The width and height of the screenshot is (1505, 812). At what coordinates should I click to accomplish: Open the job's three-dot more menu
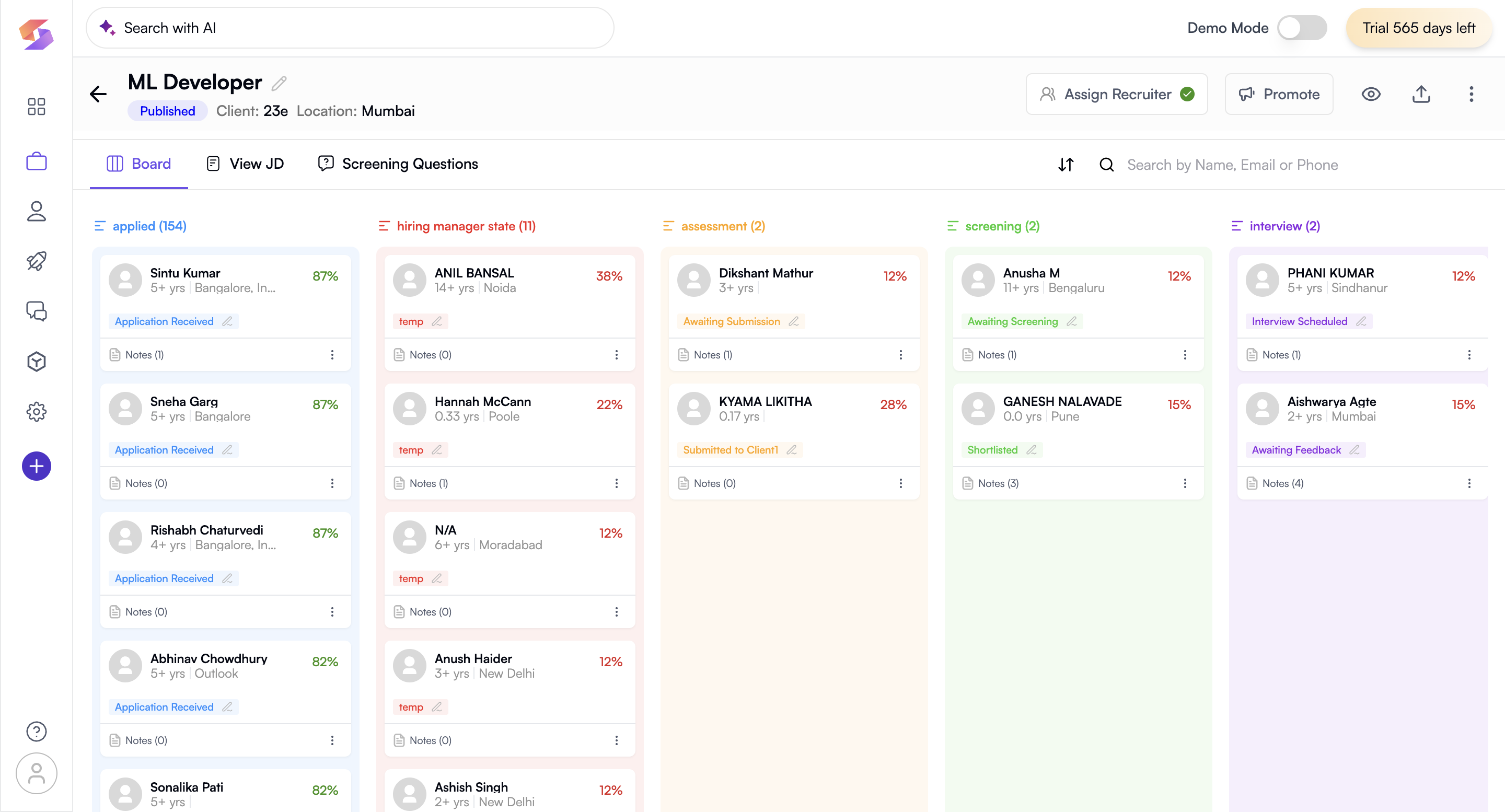(x=1471, y=94)
